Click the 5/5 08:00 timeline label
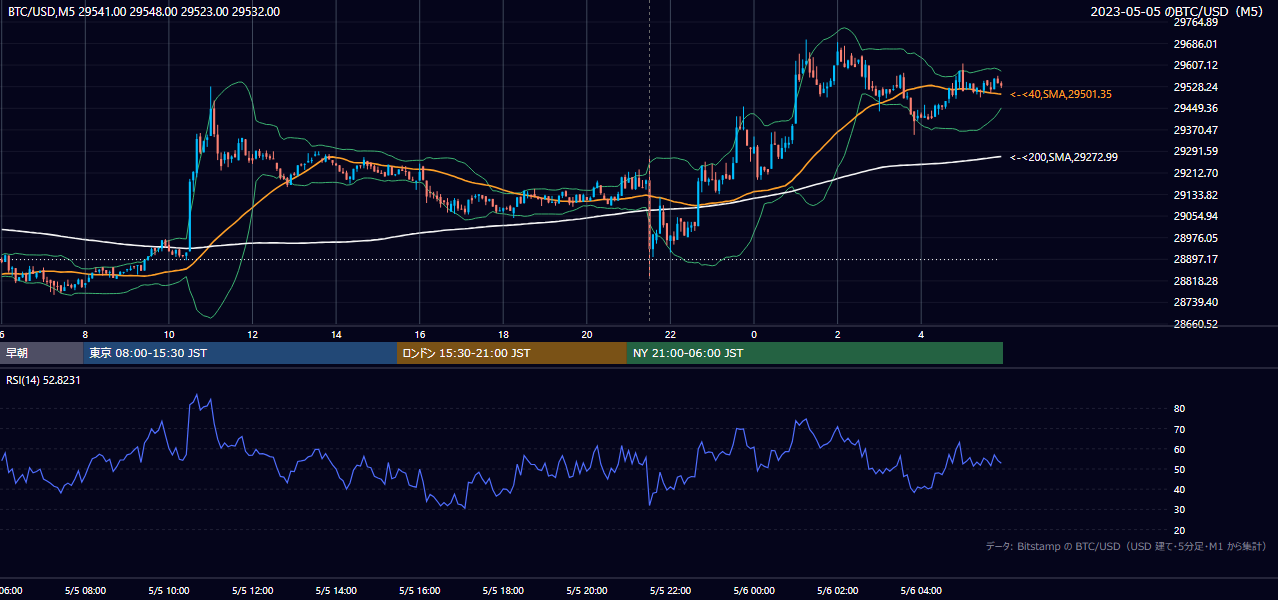 86,591
